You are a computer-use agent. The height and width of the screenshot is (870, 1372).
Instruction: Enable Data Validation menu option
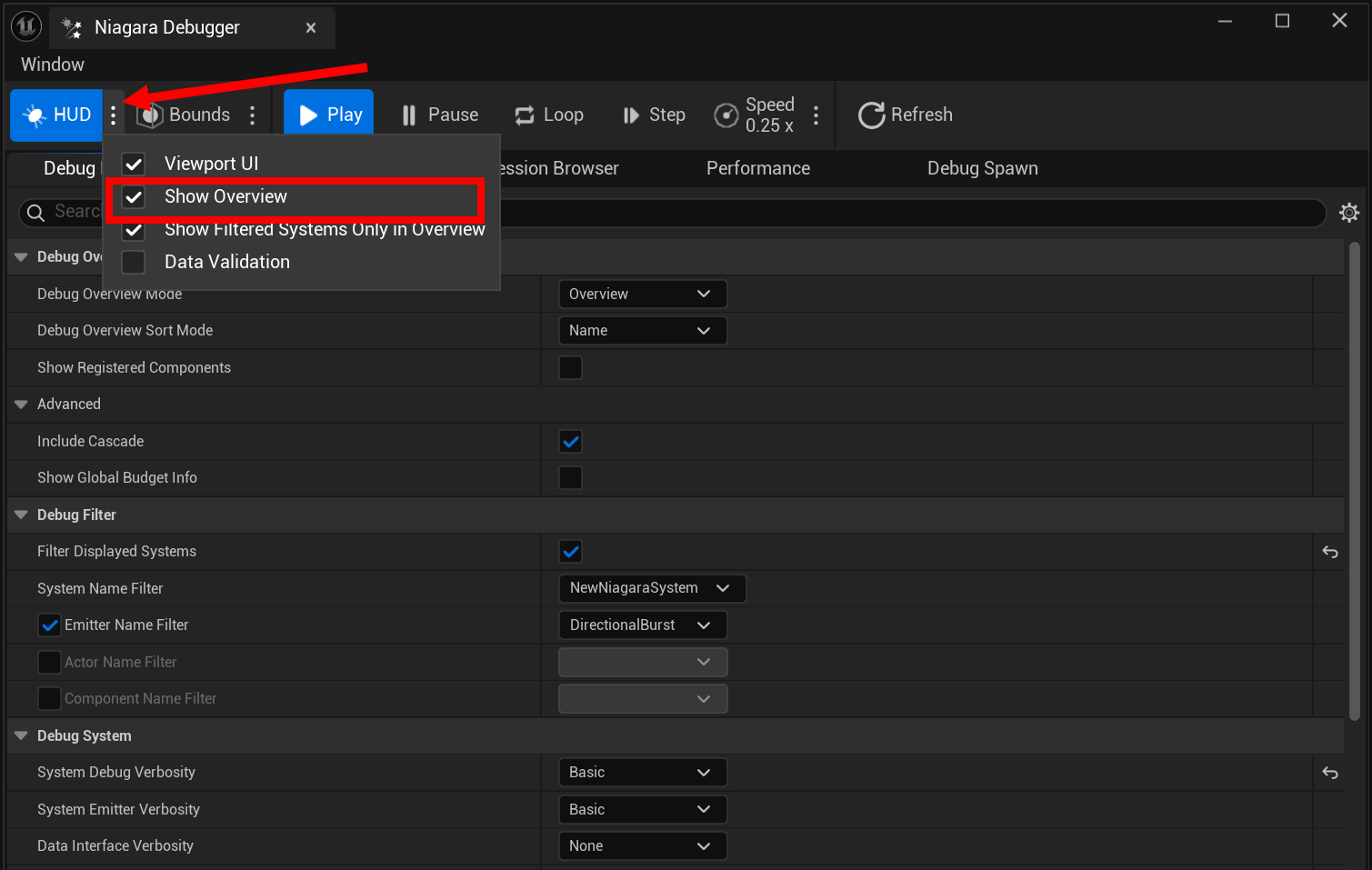pyautogui.click(x=302, y=262)
